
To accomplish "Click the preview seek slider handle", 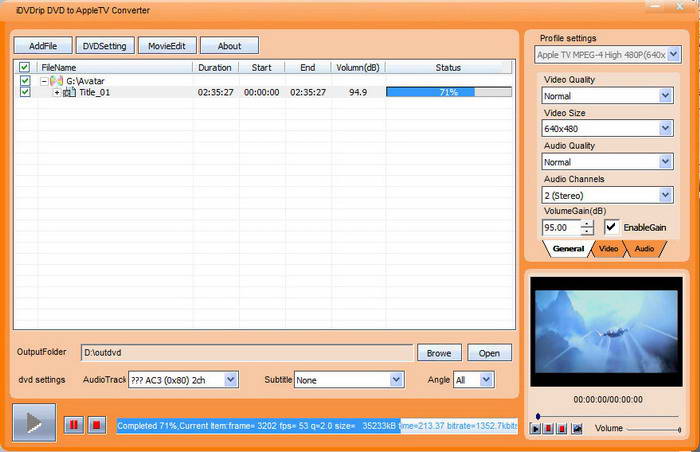I will [538, 416].
